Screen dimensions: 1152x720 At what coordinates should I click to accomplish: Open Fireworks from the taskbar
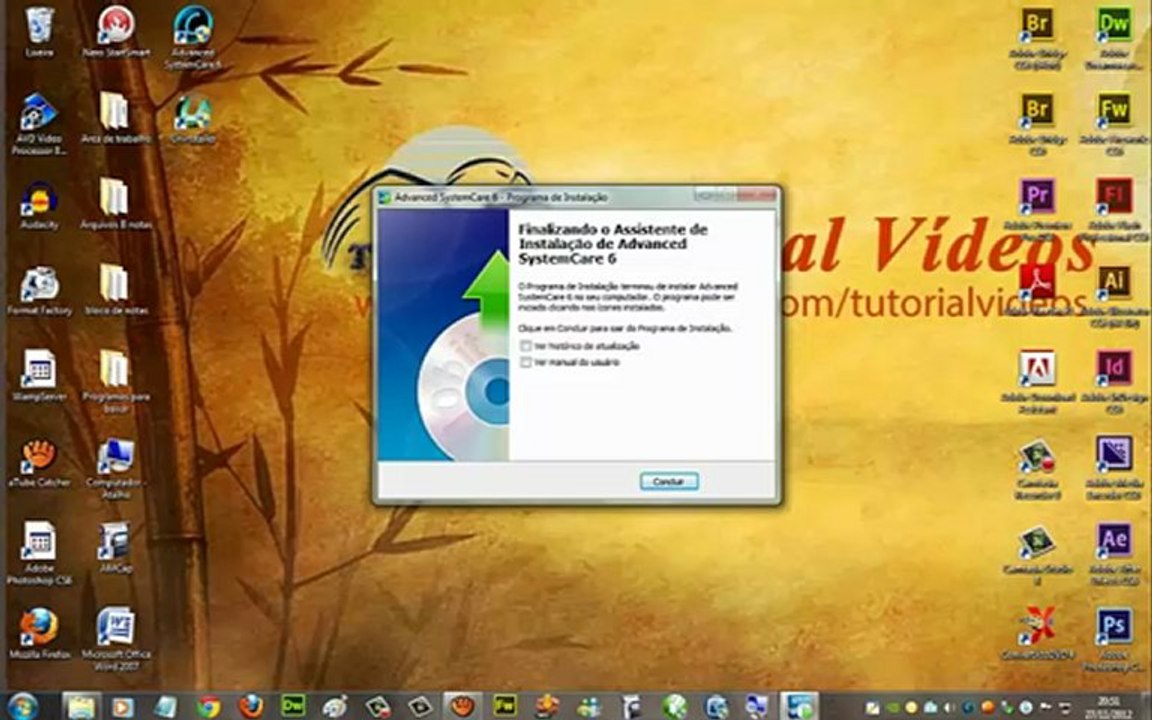tap(505, 706)
